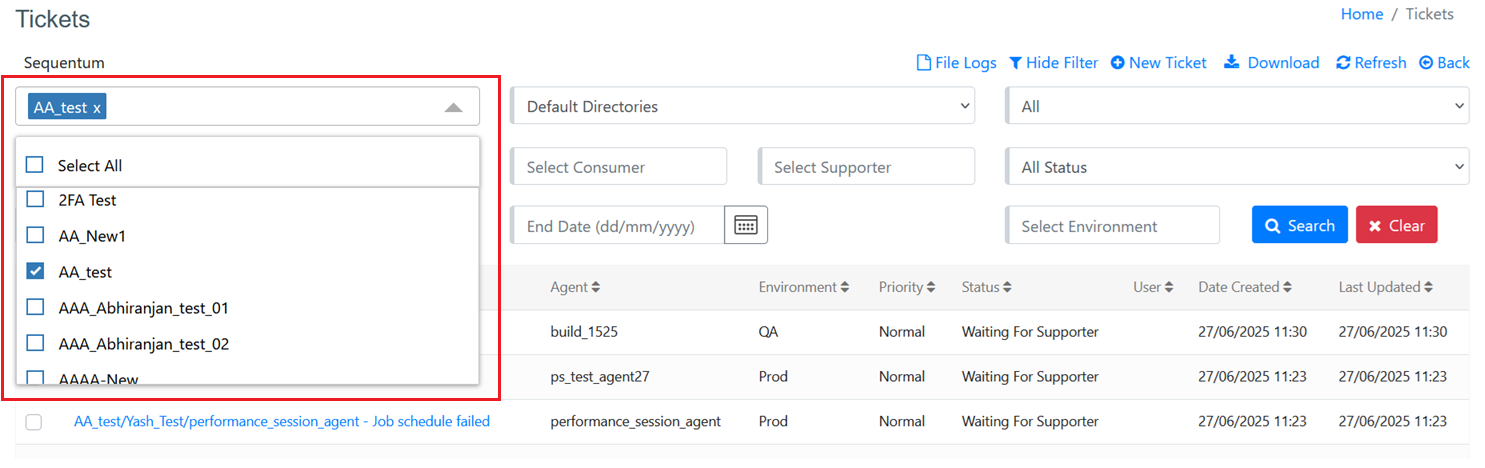The image size is (1485, 468).
Task: Enable the AAA_Abhiranjan_test_01 option
Action: (35, 308)
